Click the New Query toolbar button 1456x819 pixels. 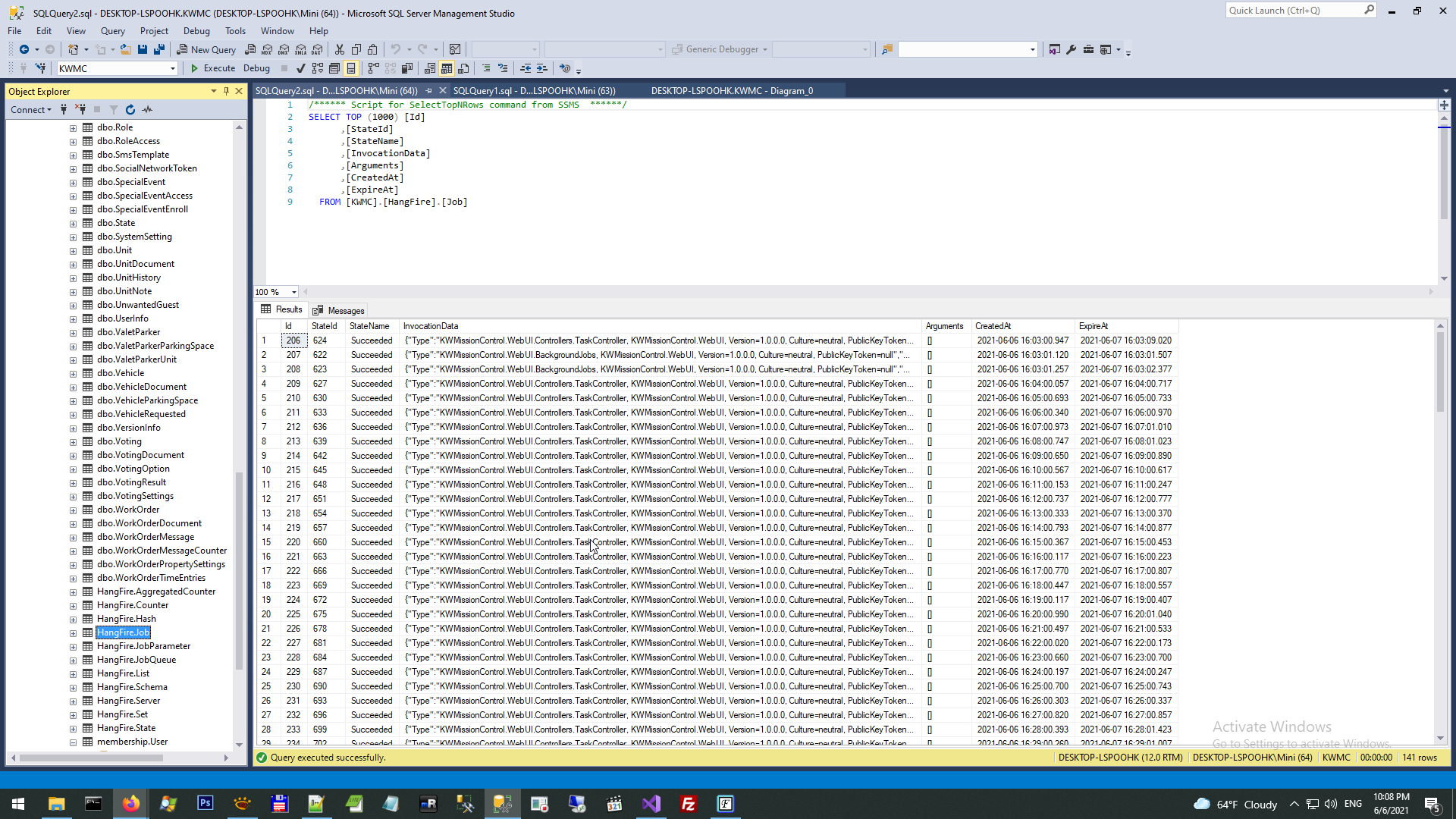(206, 49)
